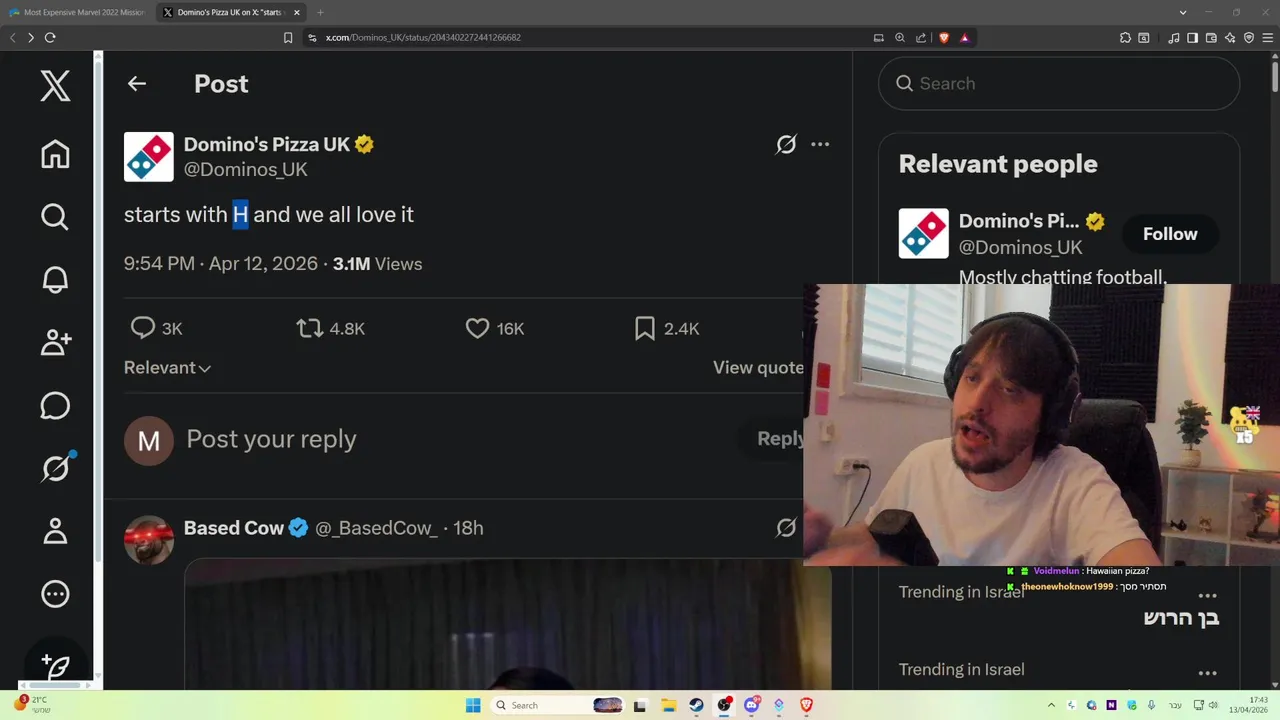Viewport: 1280px width, 720px height.
Task: Click the Grok icon on Based Cow's reply
Action: pyautogui.click(x=786, y=528)
